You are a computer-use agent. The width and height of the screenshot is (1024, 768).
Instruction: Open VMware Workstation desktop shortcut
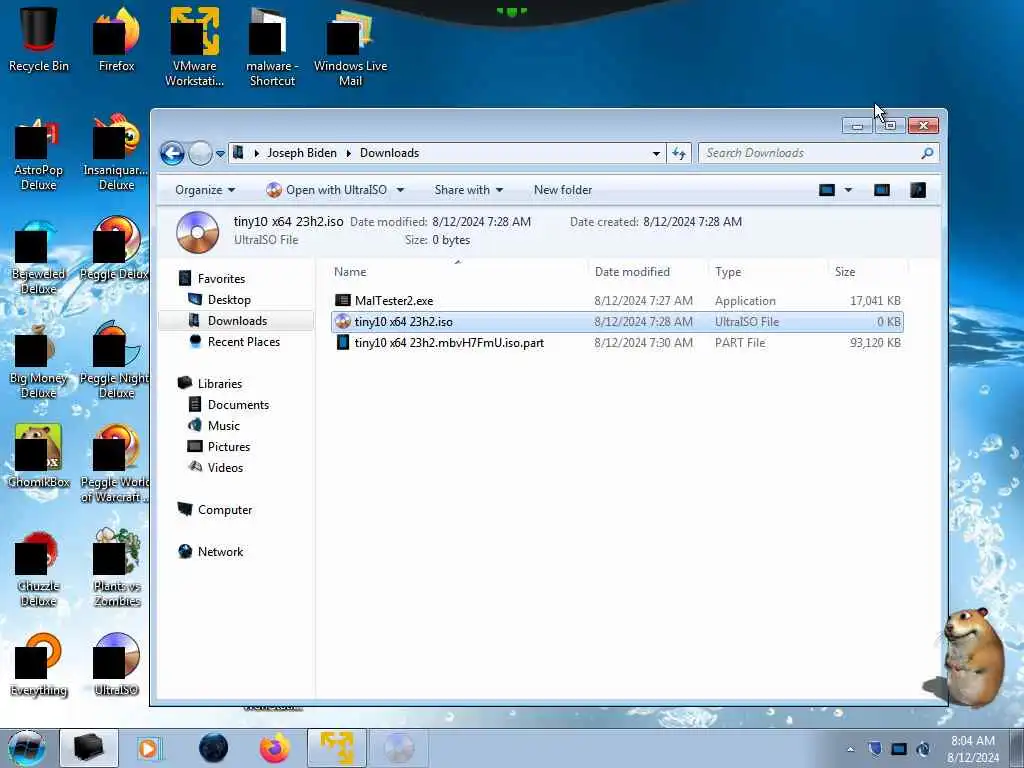pos(195,47)
